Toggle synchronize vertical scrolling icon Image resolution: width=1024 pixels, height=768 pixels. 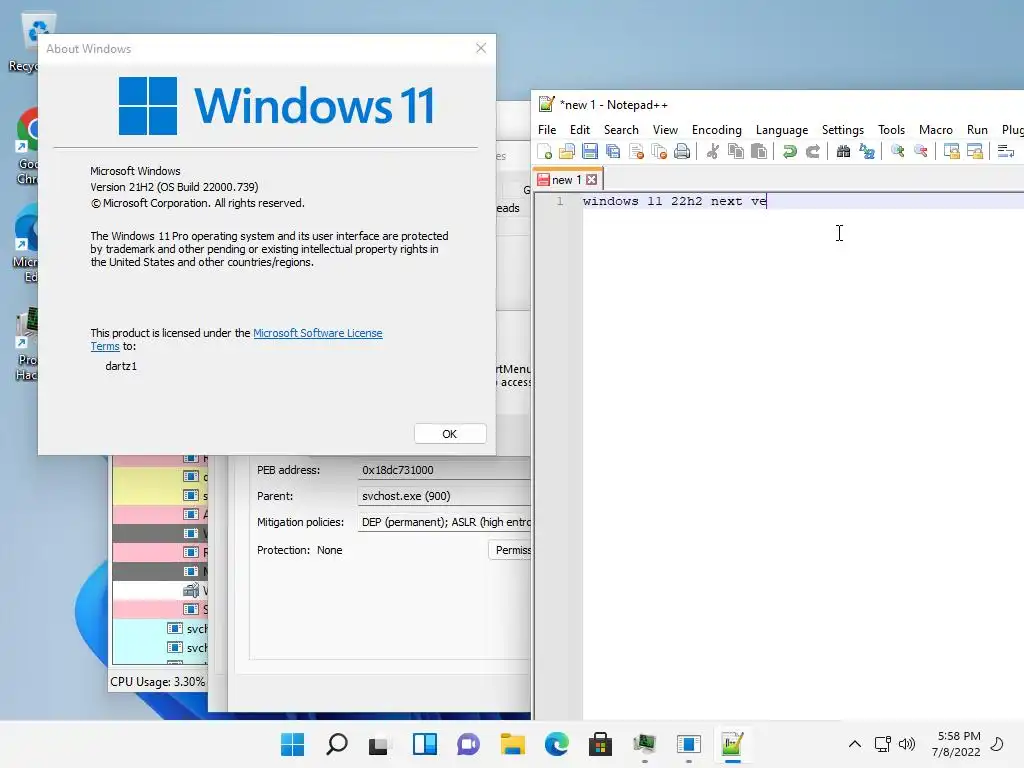tap(952, 152)
